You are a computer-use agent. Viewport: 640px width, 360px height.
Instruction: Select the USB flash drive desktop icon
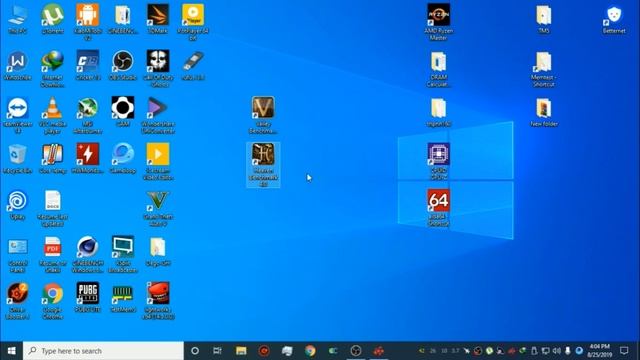point(193,65)
